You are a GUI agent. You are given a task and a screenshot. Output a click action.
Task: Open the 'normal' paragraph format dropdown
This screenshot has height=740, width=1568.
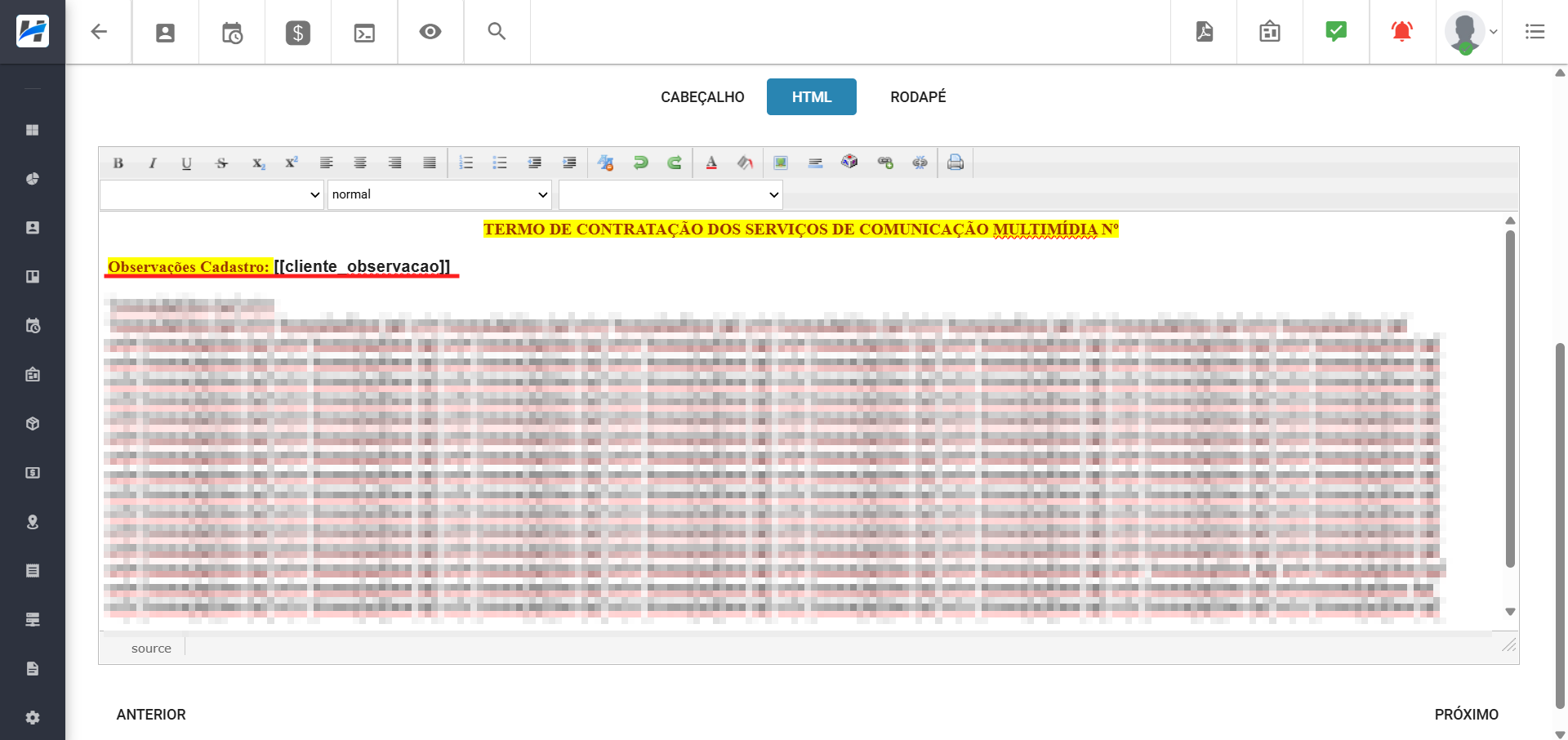439,194
